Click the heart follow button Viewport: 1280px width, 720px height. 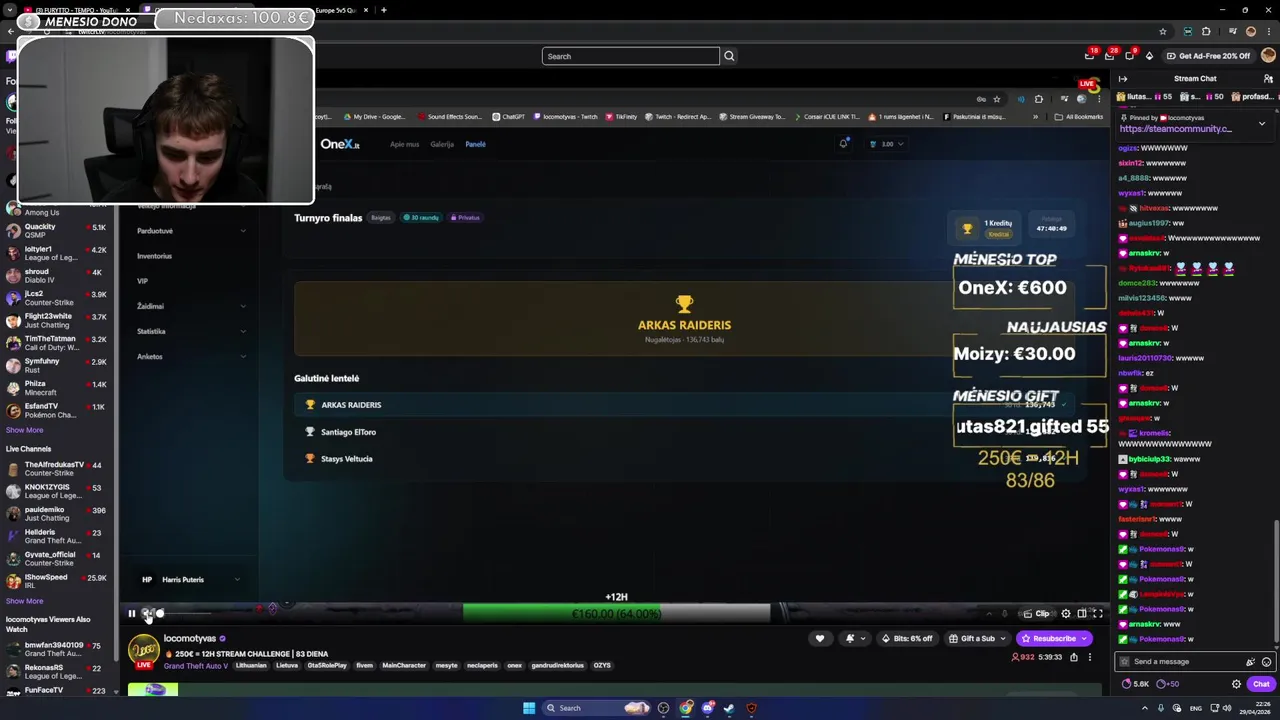[x=820, y=638]
